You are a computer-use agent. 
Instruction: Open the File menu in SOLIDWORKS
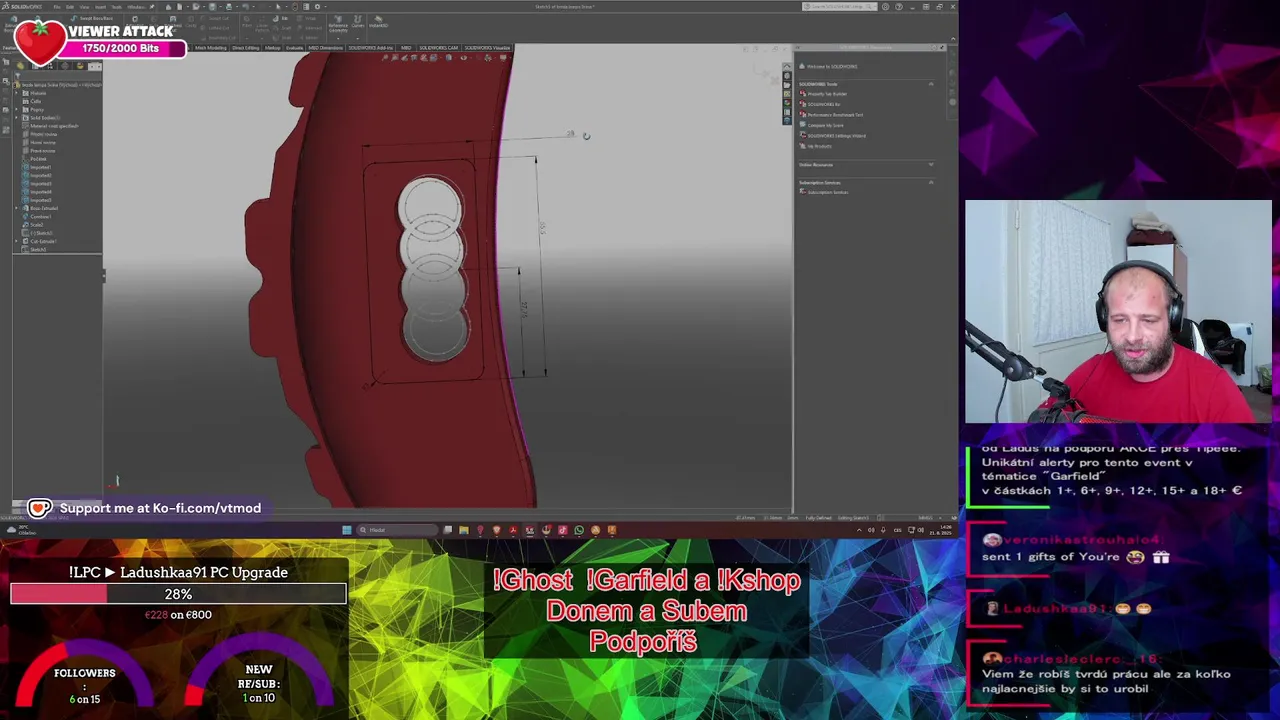pos(57,7)
